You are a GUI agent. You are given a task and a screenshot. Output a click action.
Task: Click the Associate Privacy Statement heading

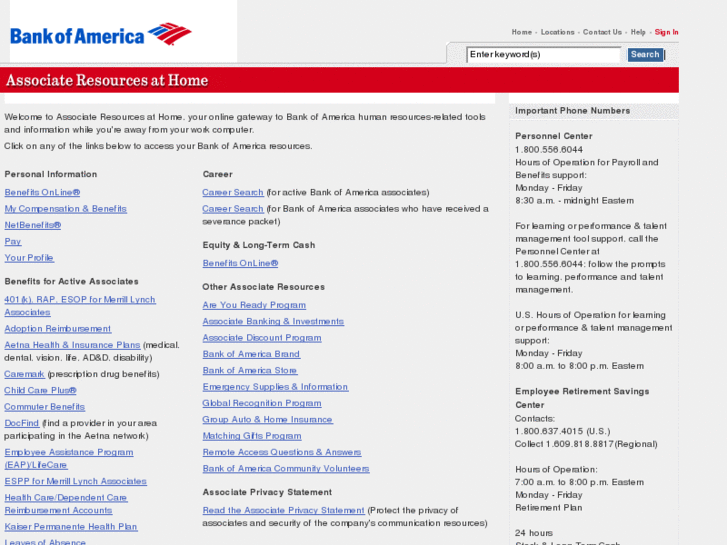pos(267,492)
